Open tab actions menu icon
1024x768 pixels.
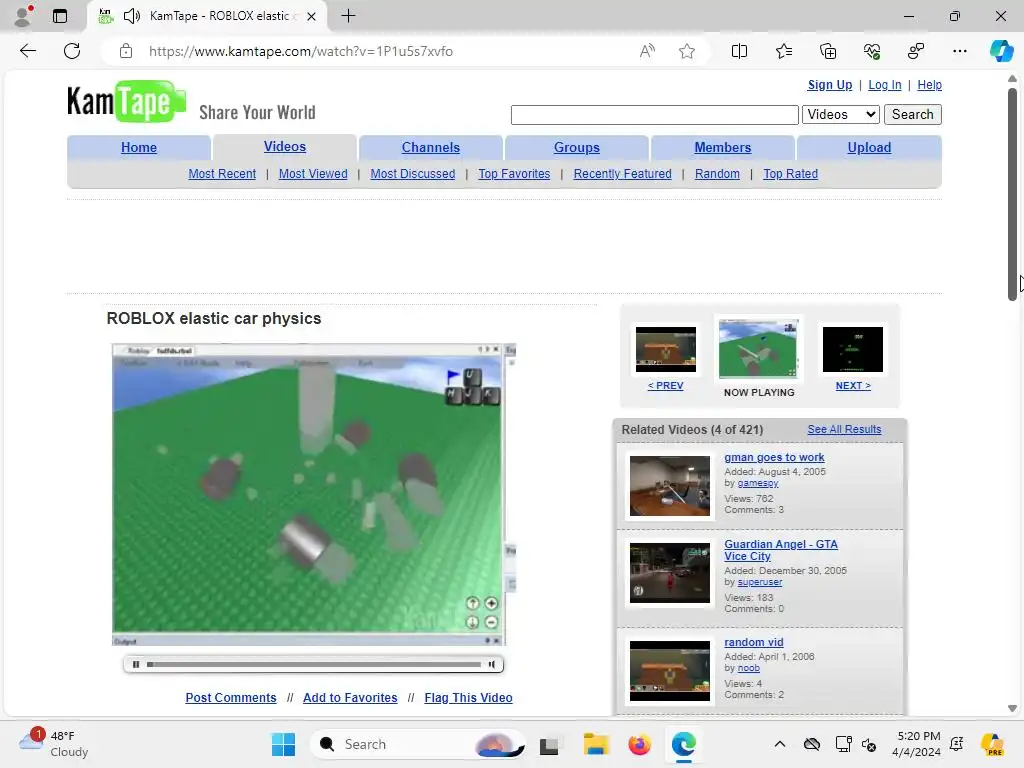tap(59, 16)
